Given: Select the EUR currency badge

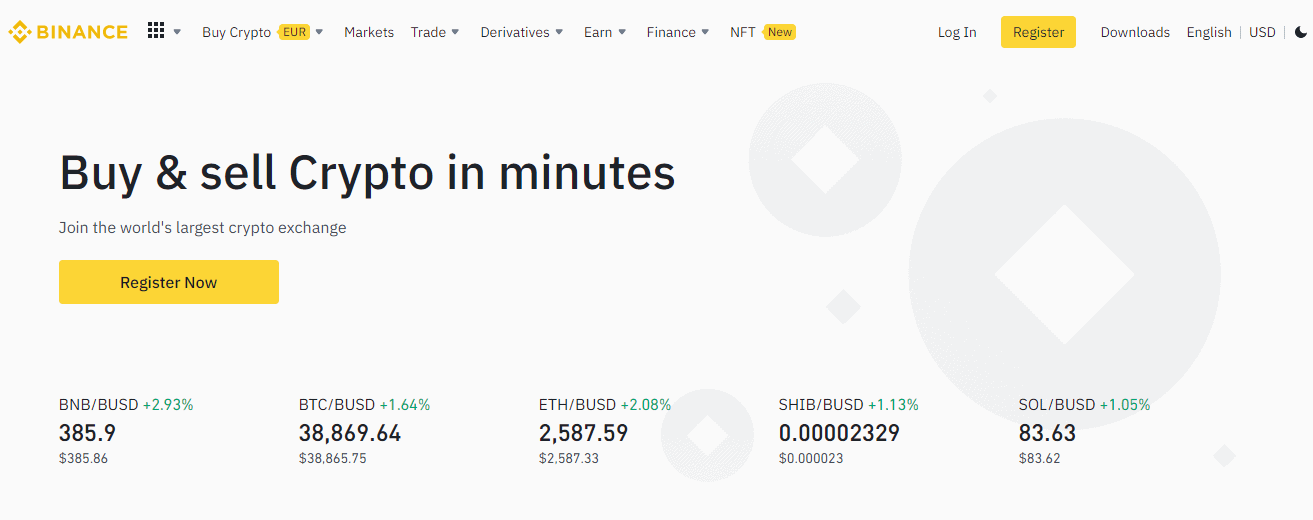Looking at the screenshot, I should click(x=294, y=32).
